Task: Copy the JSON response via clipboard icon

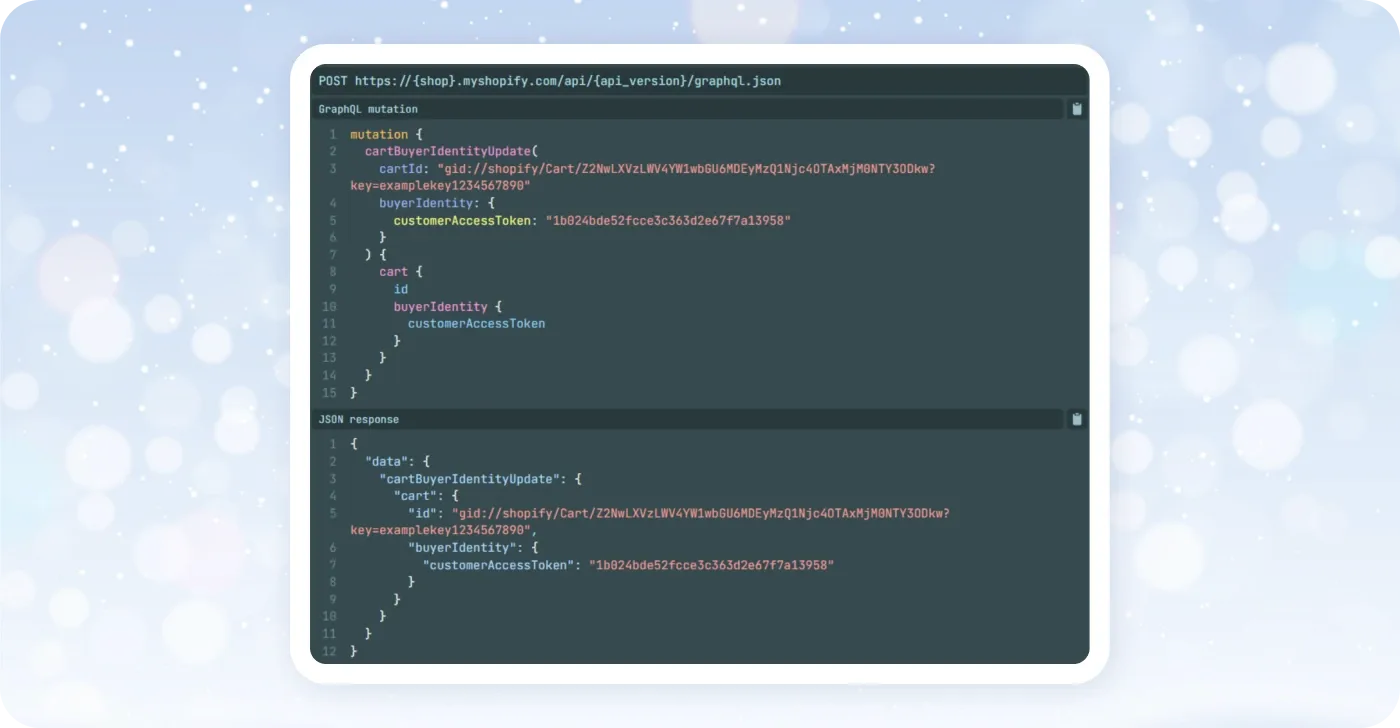Action: click(x=1077, y=420)
